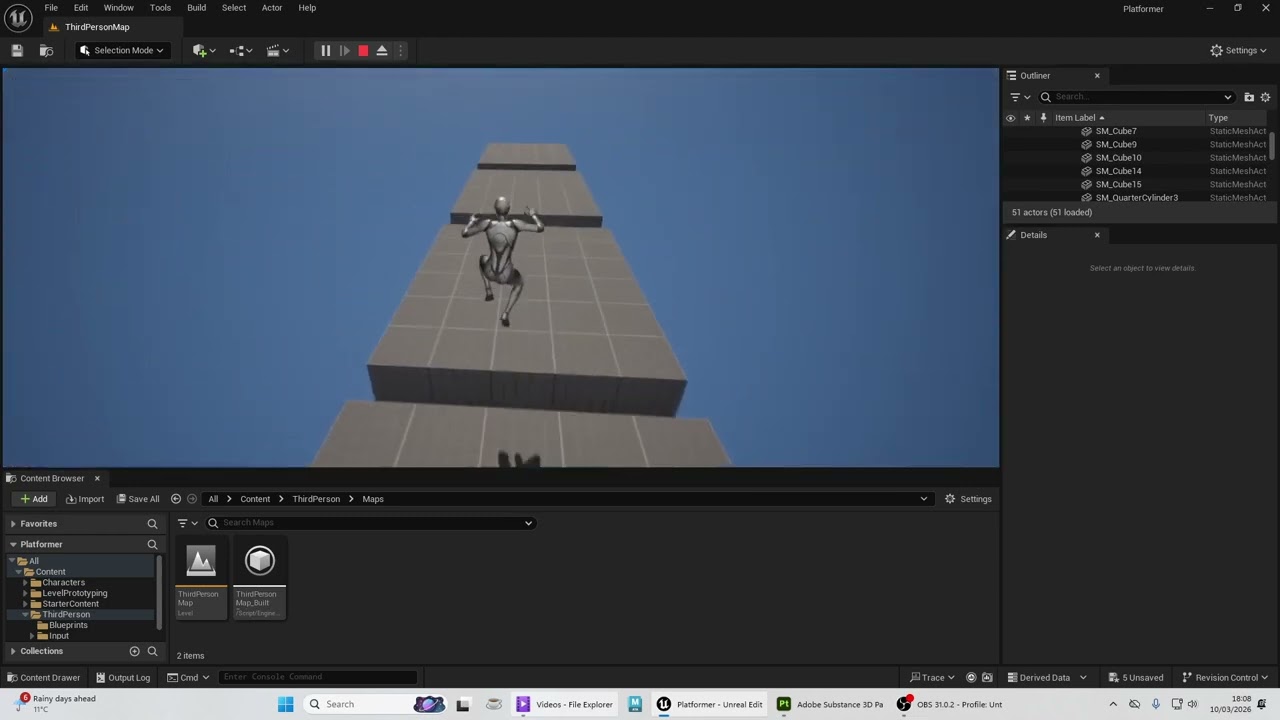This screenshot has height=720, width=1280.
Task: Open the cinematics clapperboard dropdown
Action: pyautogui.click(x=278, y=50)
